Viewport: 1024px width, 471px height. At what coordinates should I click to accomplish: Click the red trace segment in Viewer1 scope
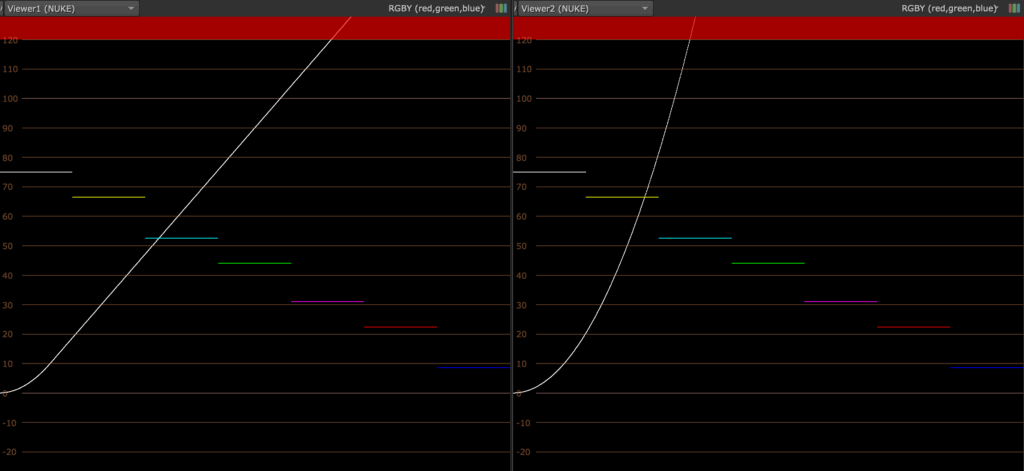[x=400, y=327]
